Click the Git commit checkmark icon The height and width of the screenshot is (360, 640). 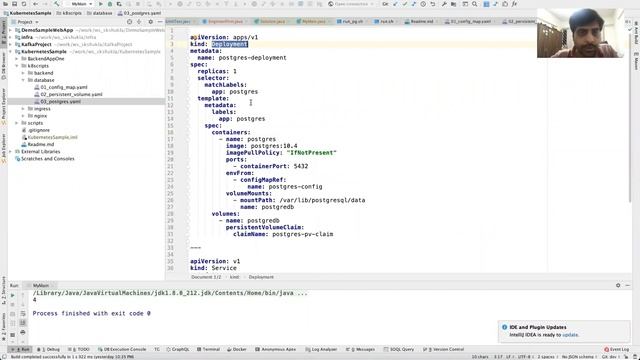coord(405,4)
